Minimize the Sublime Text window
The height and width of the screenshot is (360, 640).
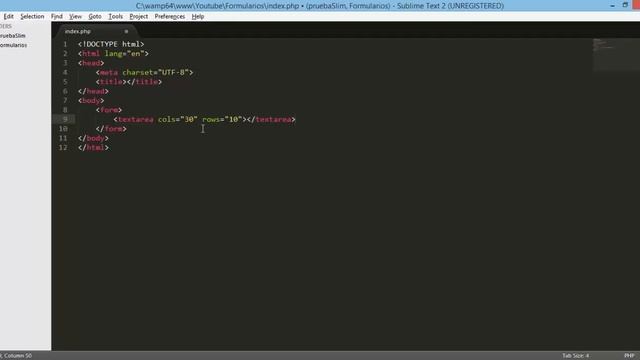612,5
